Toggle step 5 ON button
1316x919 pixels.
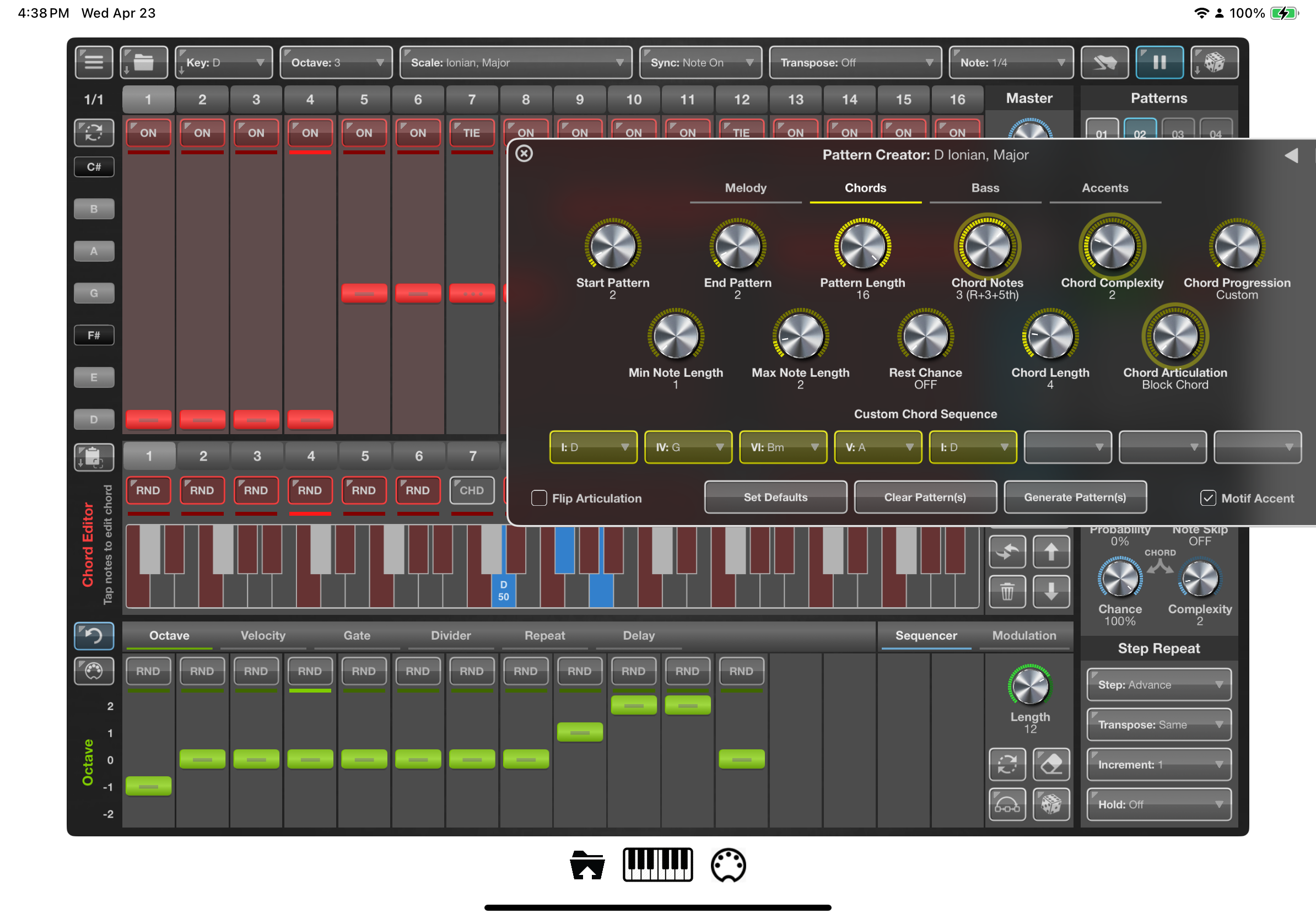coord(364,133)
